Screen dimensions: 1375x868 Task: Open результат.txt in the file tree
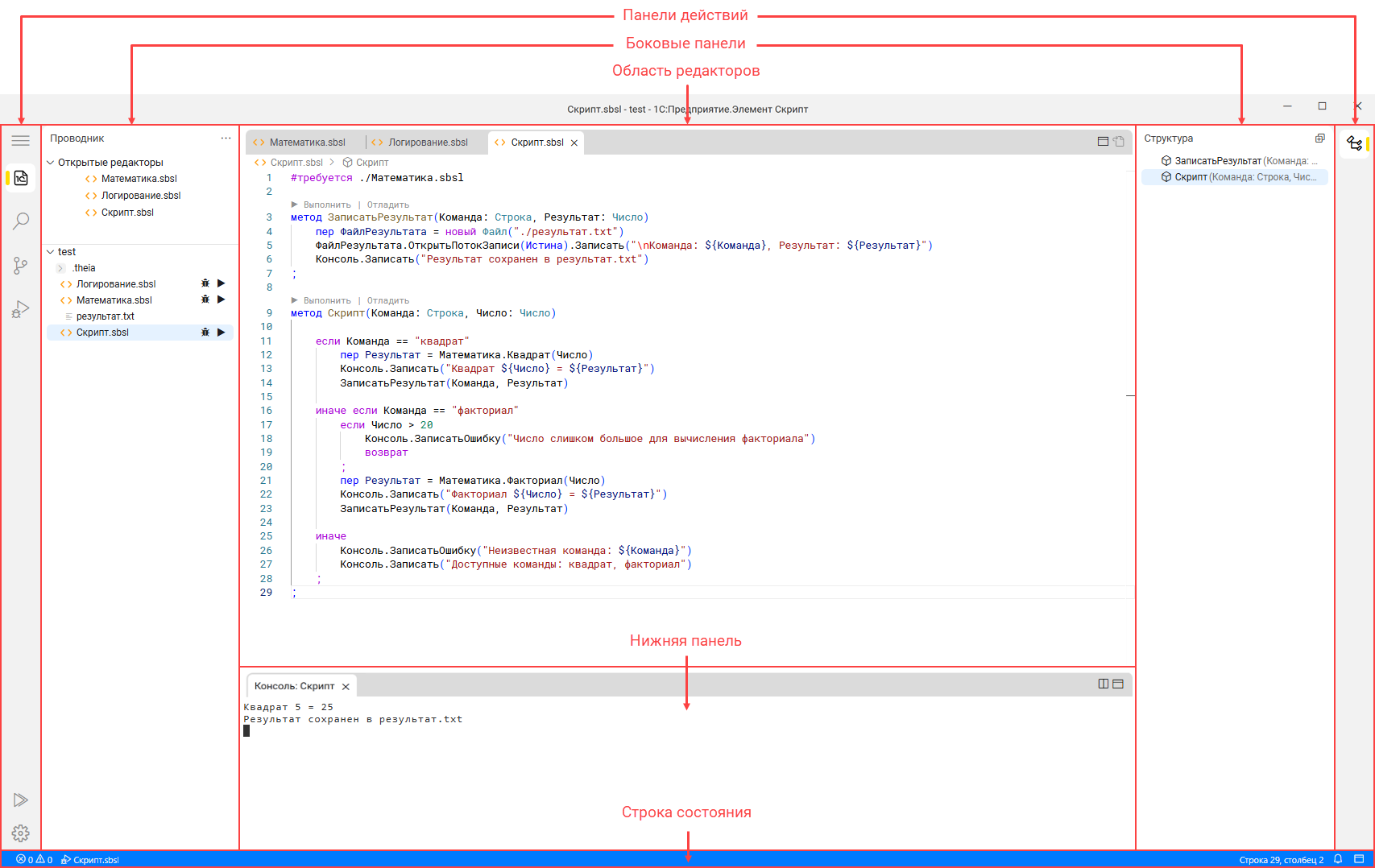click(105, 316)
